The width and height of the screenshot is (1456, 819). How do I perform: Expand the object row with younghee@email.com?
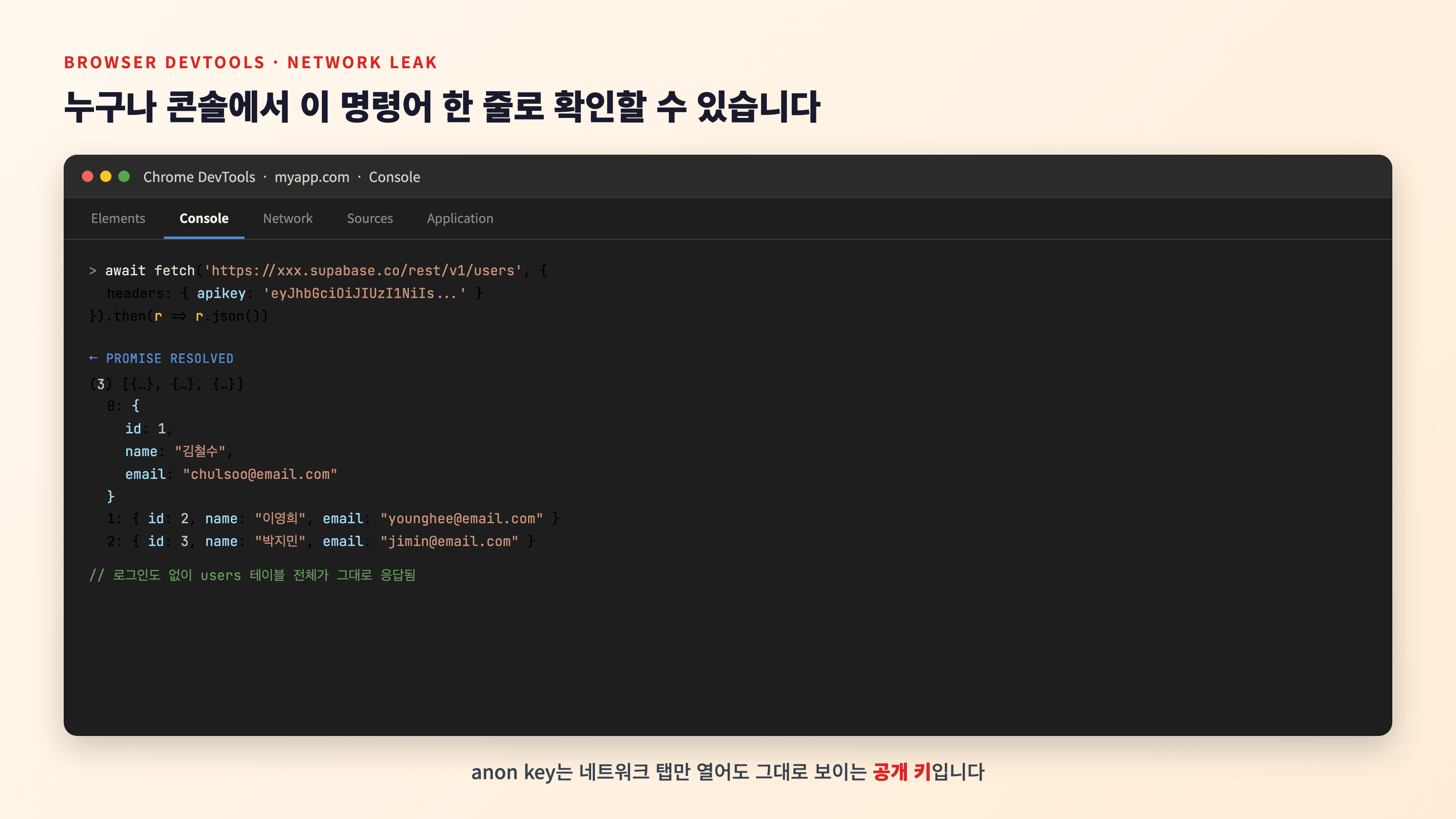(334, 518)
